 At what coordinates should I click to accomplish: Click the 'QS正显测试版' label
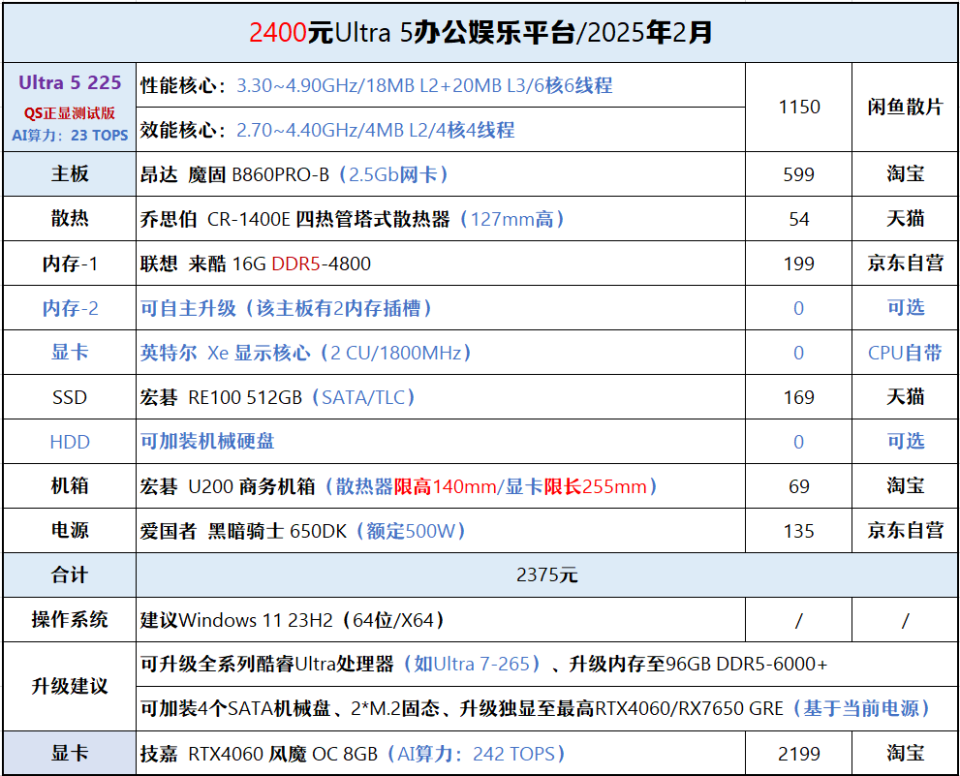[70, 113]
